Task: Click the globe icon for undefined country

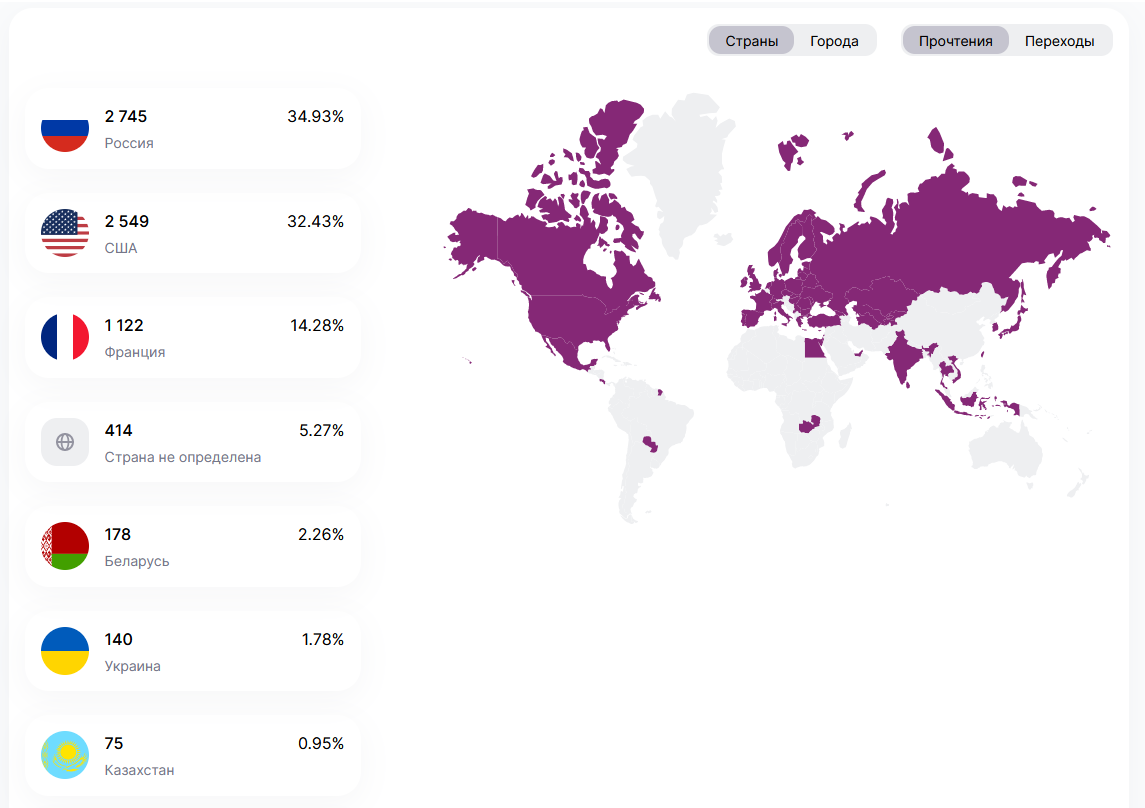Action: (65, 442)
